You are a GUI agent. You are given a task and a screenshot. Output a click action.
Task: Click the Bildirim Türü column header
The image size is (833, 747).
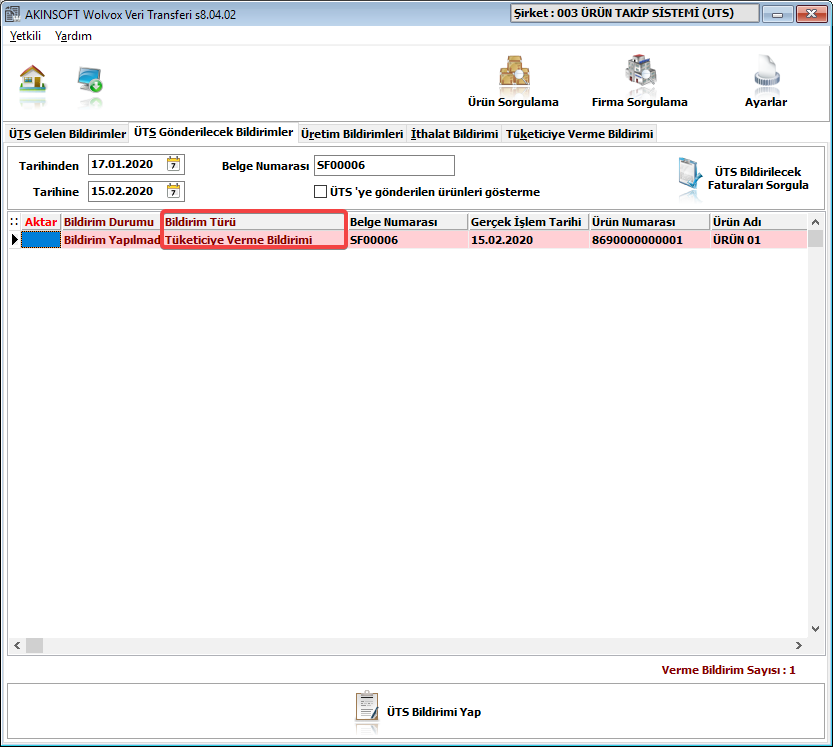click(254, 222)
